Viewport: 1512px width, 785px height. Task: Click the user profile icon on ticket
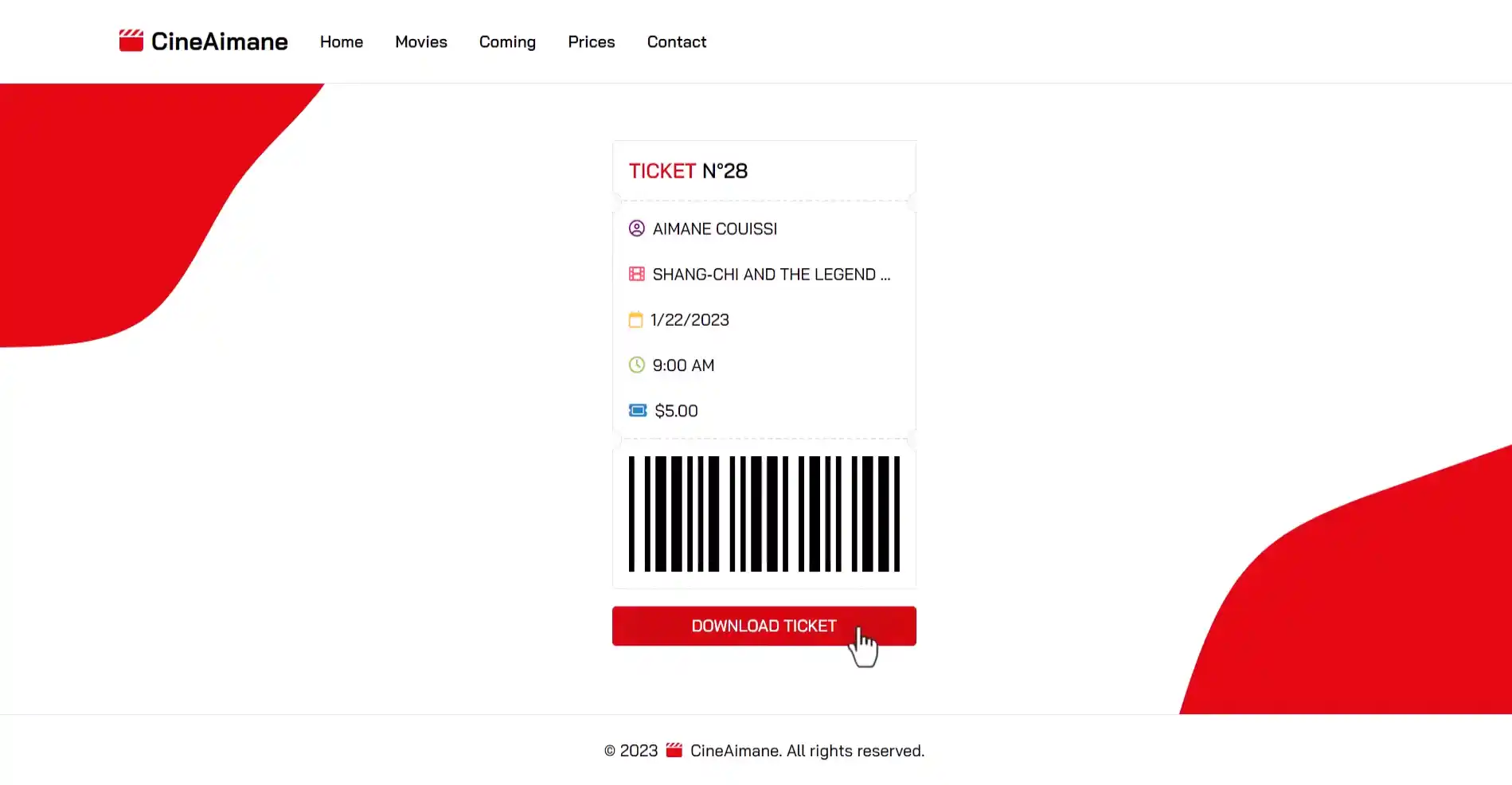(637, 228)
